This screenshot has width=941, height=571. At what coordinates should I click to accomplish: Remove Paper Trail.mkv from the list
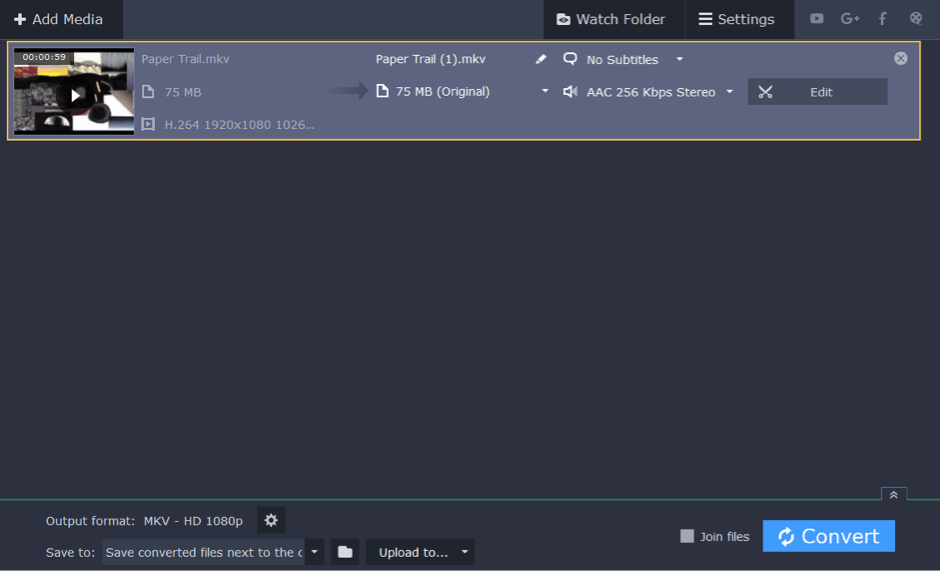(900, 58)
